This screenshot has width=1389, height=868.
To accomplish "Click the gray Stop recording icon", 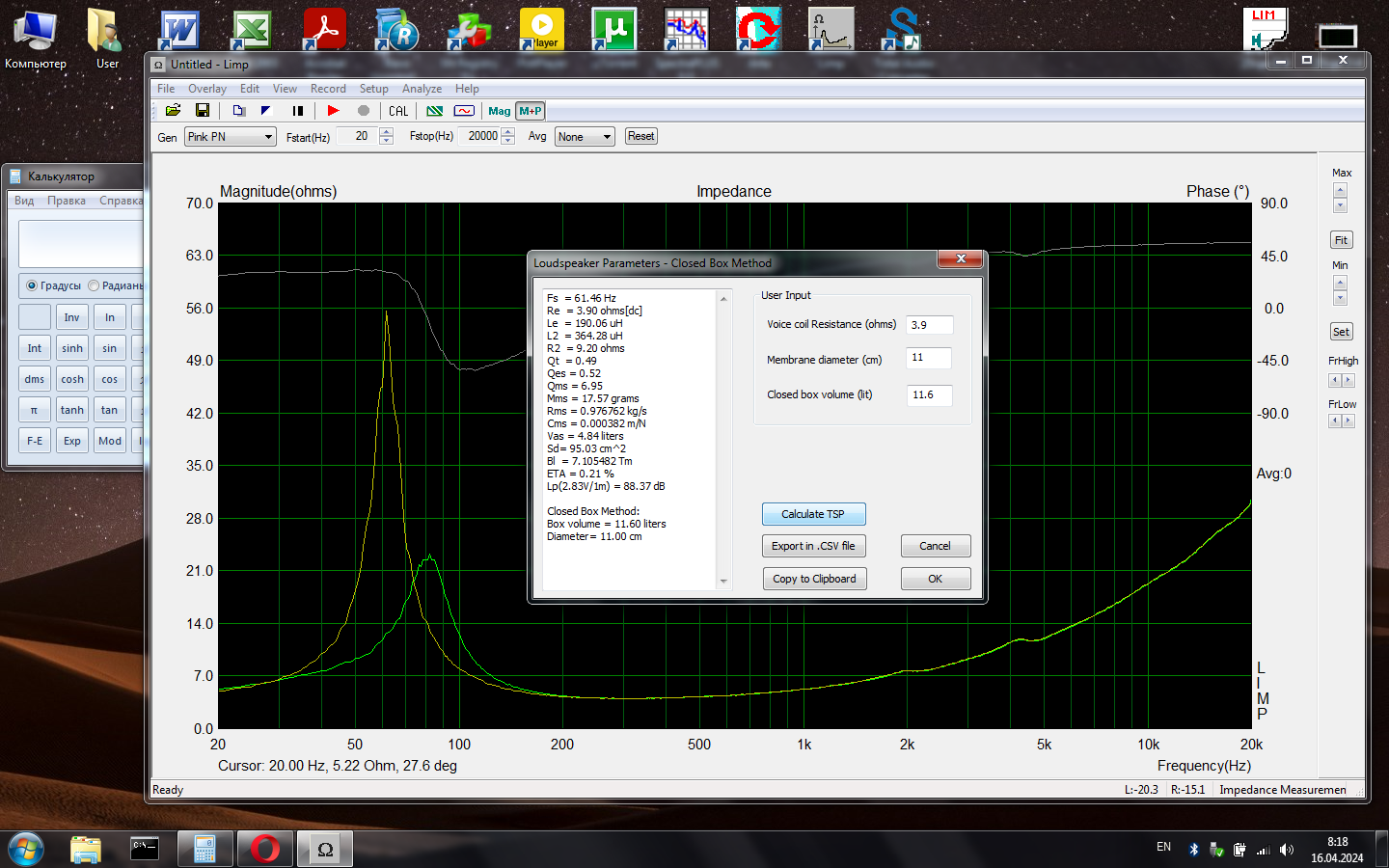I will (364, 111).
